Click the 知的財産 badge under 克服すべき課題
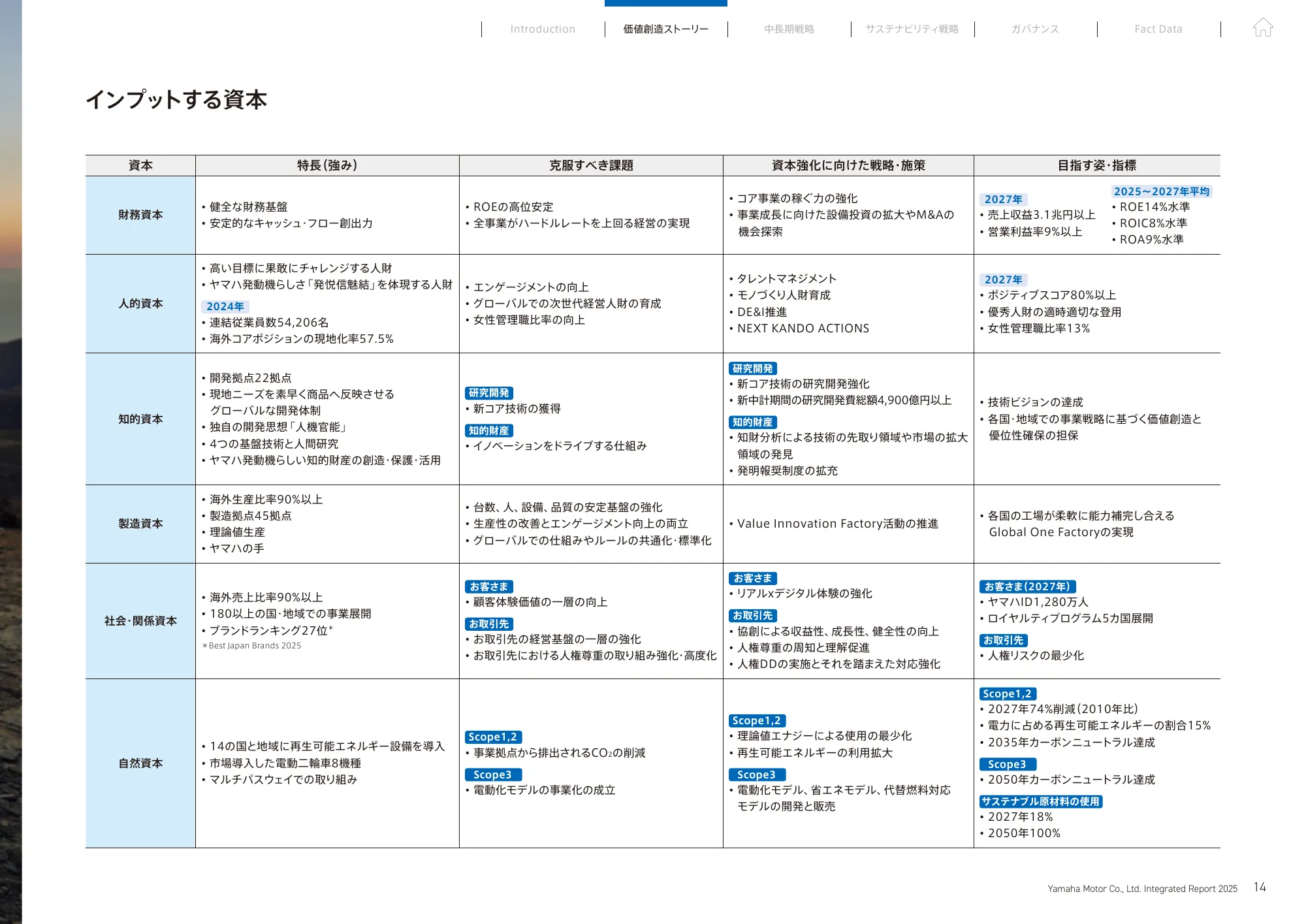 coord(488,430)
